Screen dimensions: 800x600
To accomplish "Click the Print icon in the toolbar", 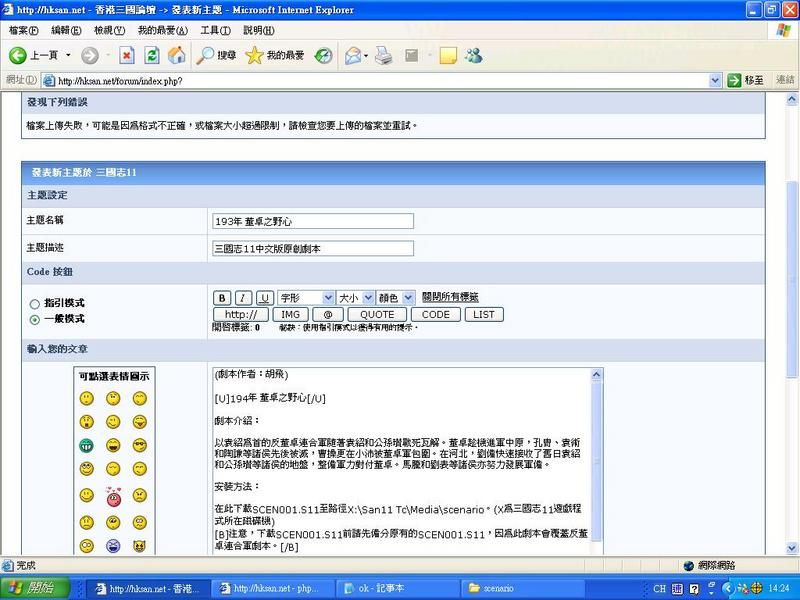I will (x=383, y=55).
